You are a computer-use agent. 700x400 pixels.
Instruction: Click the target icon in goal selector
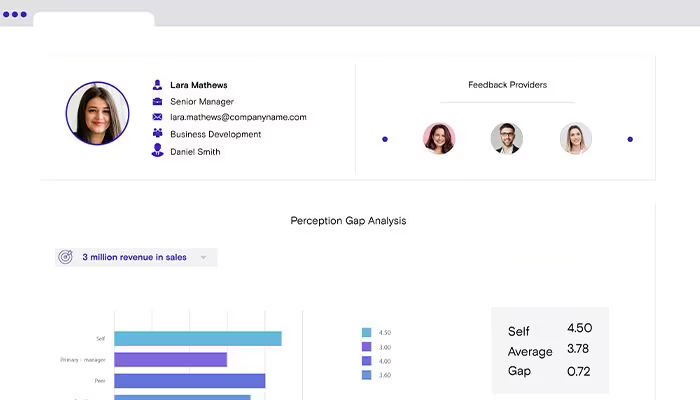[66, 257]
